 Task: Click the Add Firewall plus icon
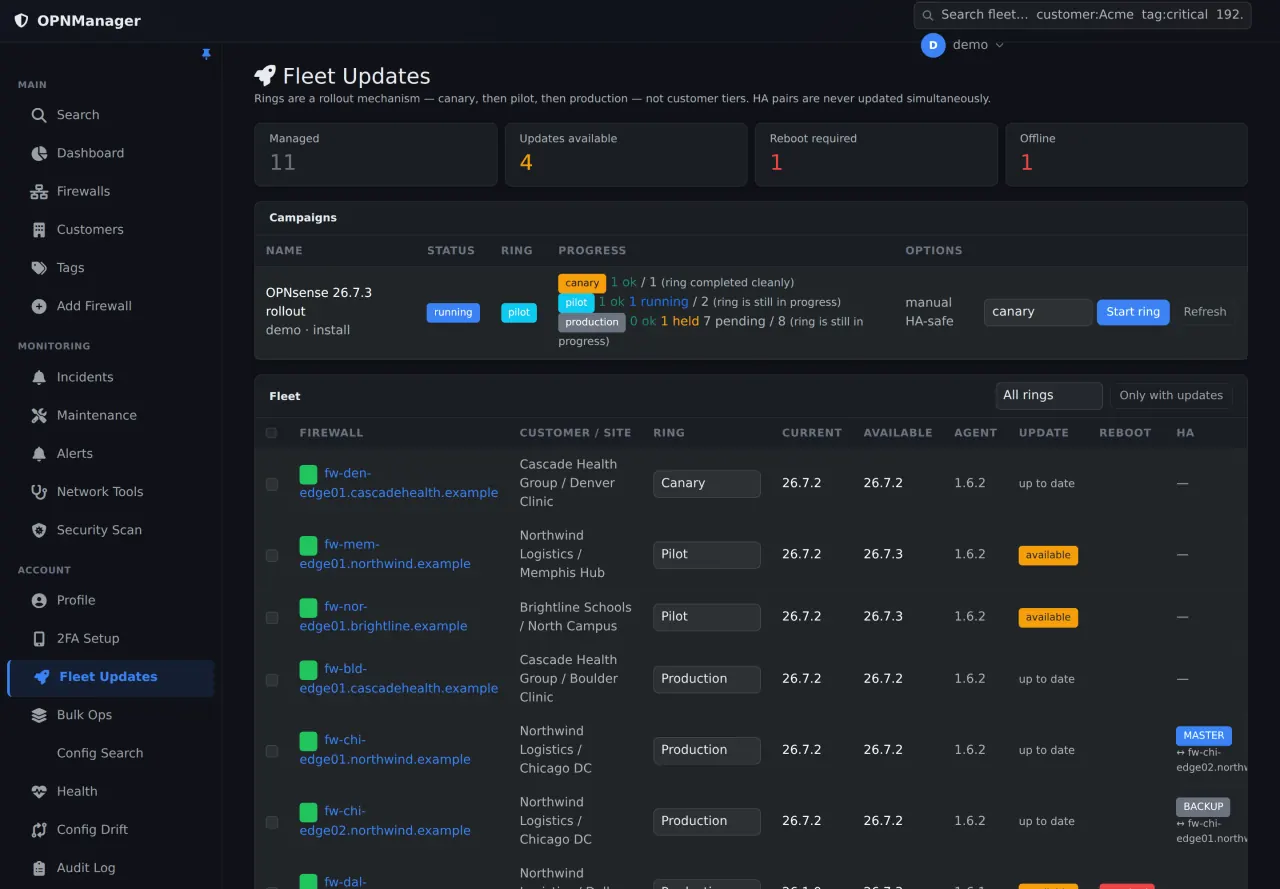39,306
